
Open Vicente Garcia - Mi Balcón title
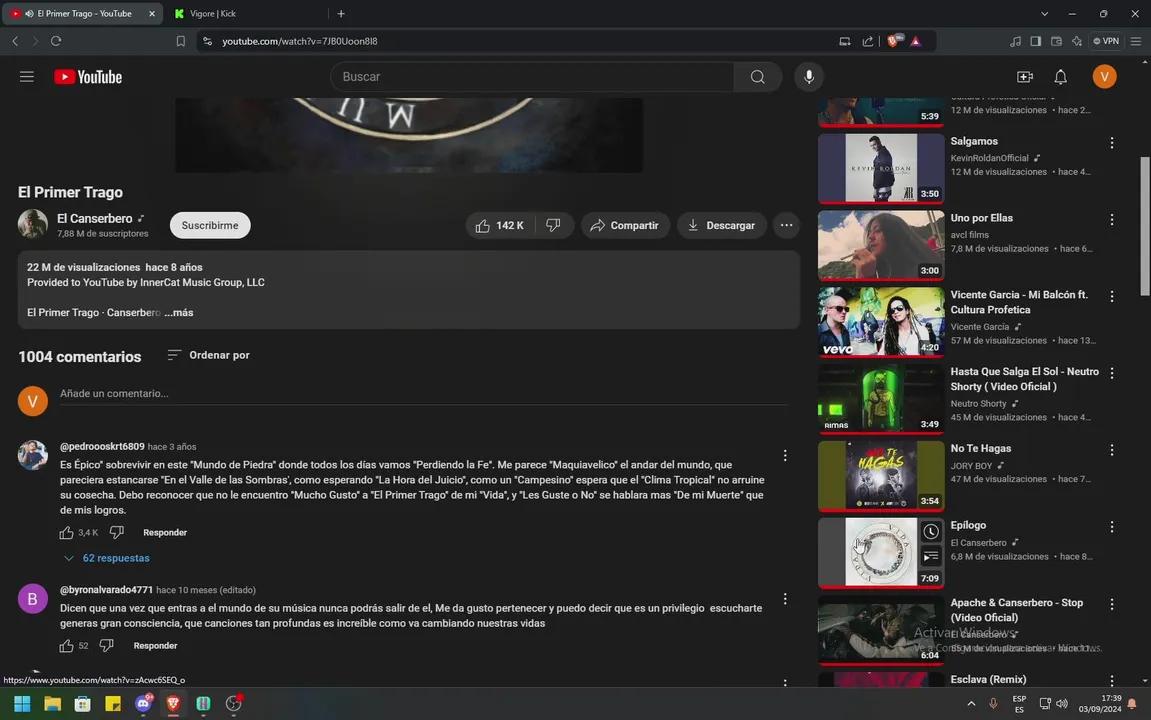click(1019, 302)
